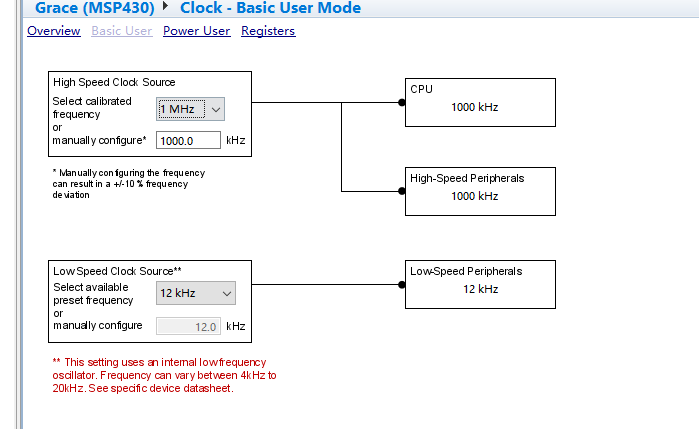Open the Registers link
The height and width of the screenshot is (429, 699).
coord(268,31)
